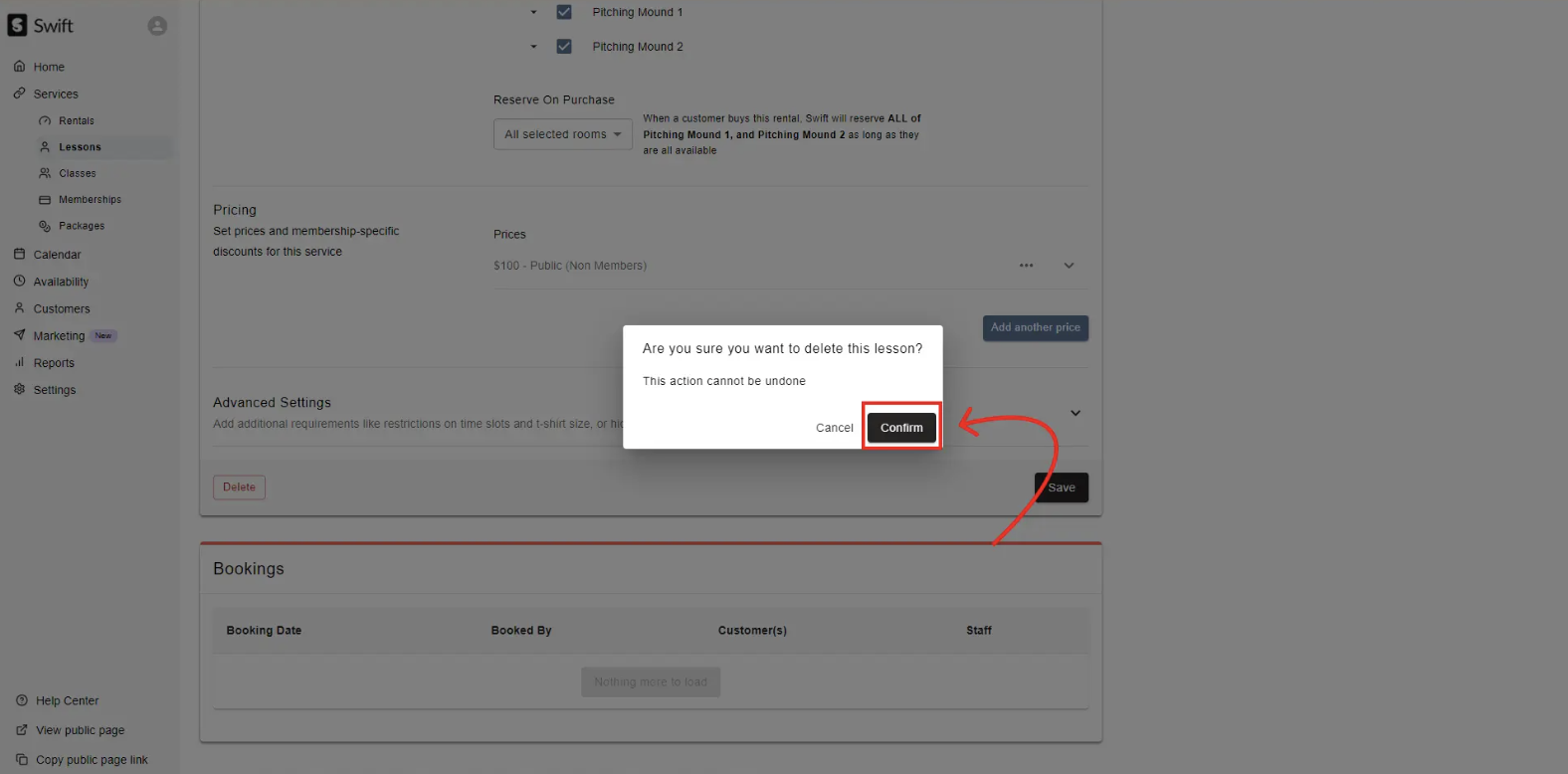The height and width of the screenshot is (774, 1568).
Task: Click the Classes group icon
Action: coord(45,173)
